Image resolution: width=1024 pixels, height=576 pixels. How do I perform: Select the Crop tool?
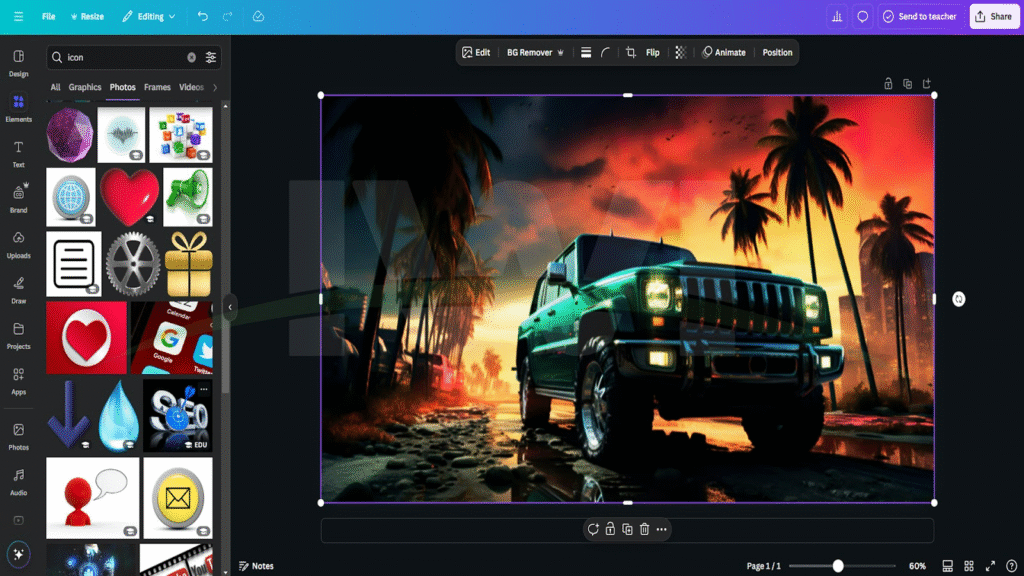[630, 52]
